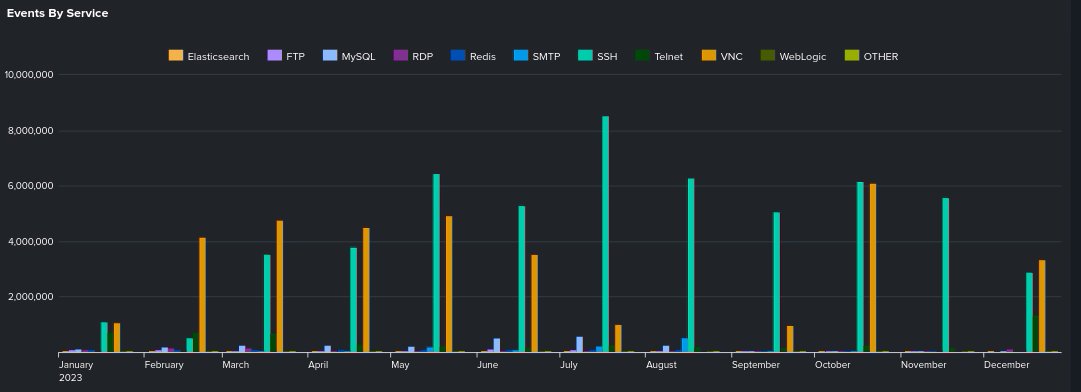Click the 6,000,000 y-axis label
This screenshot has width=1081, height=392.
(x=29, y=186)
